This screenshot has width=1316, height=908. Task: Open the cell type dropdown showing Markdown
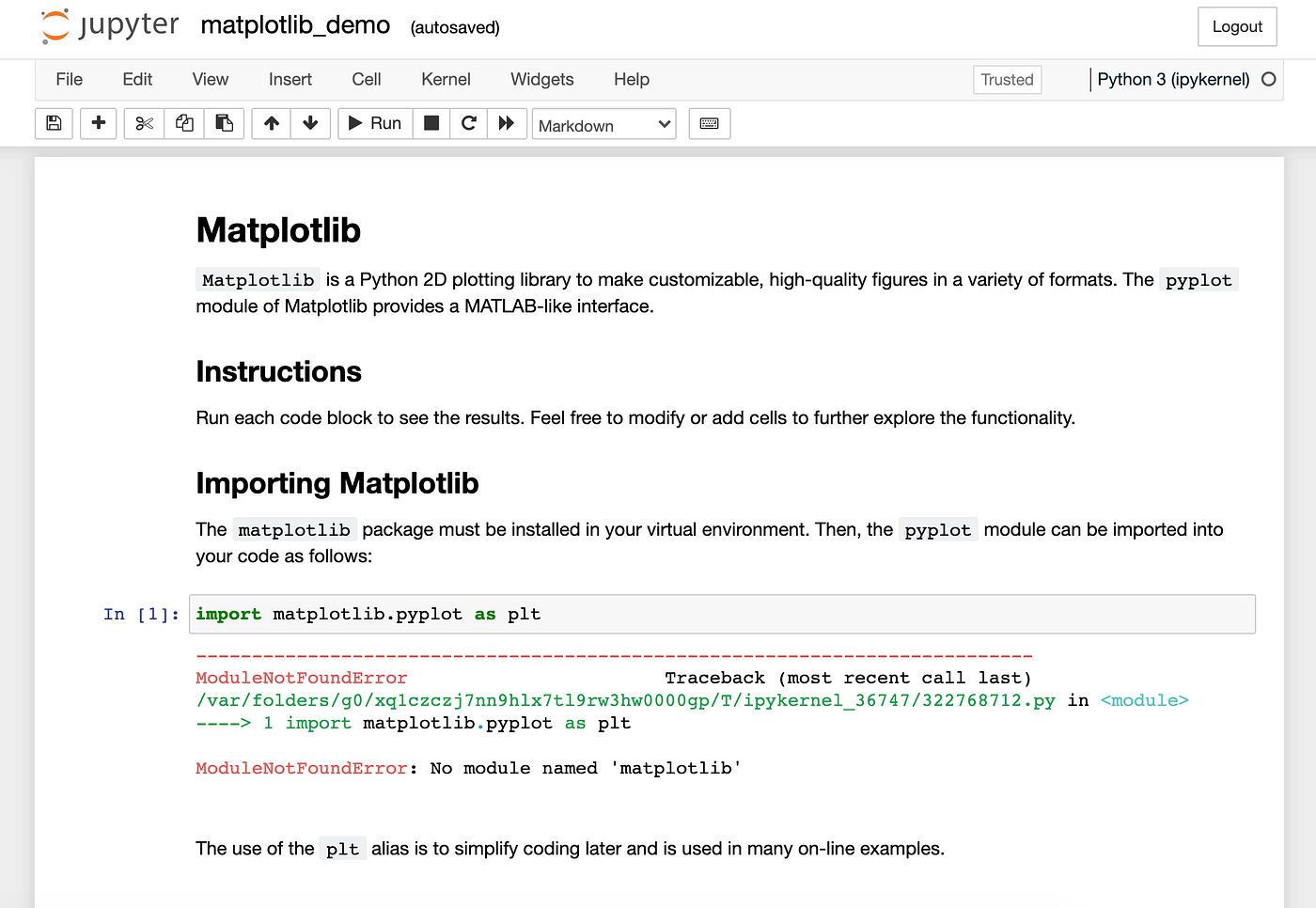point(603,124)
